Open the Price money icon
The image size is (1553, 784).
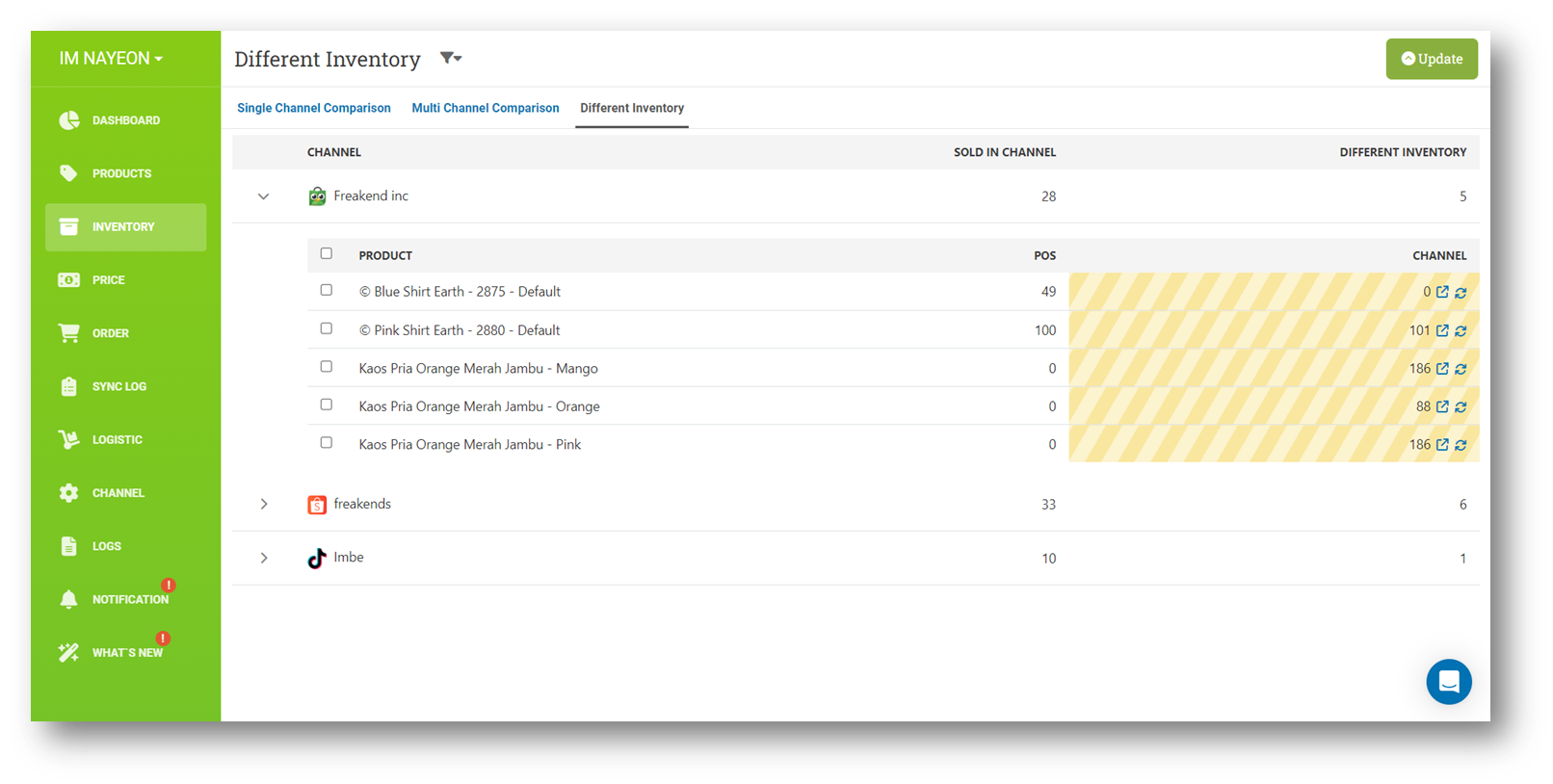pyautogui.click(x=68, y=280)
